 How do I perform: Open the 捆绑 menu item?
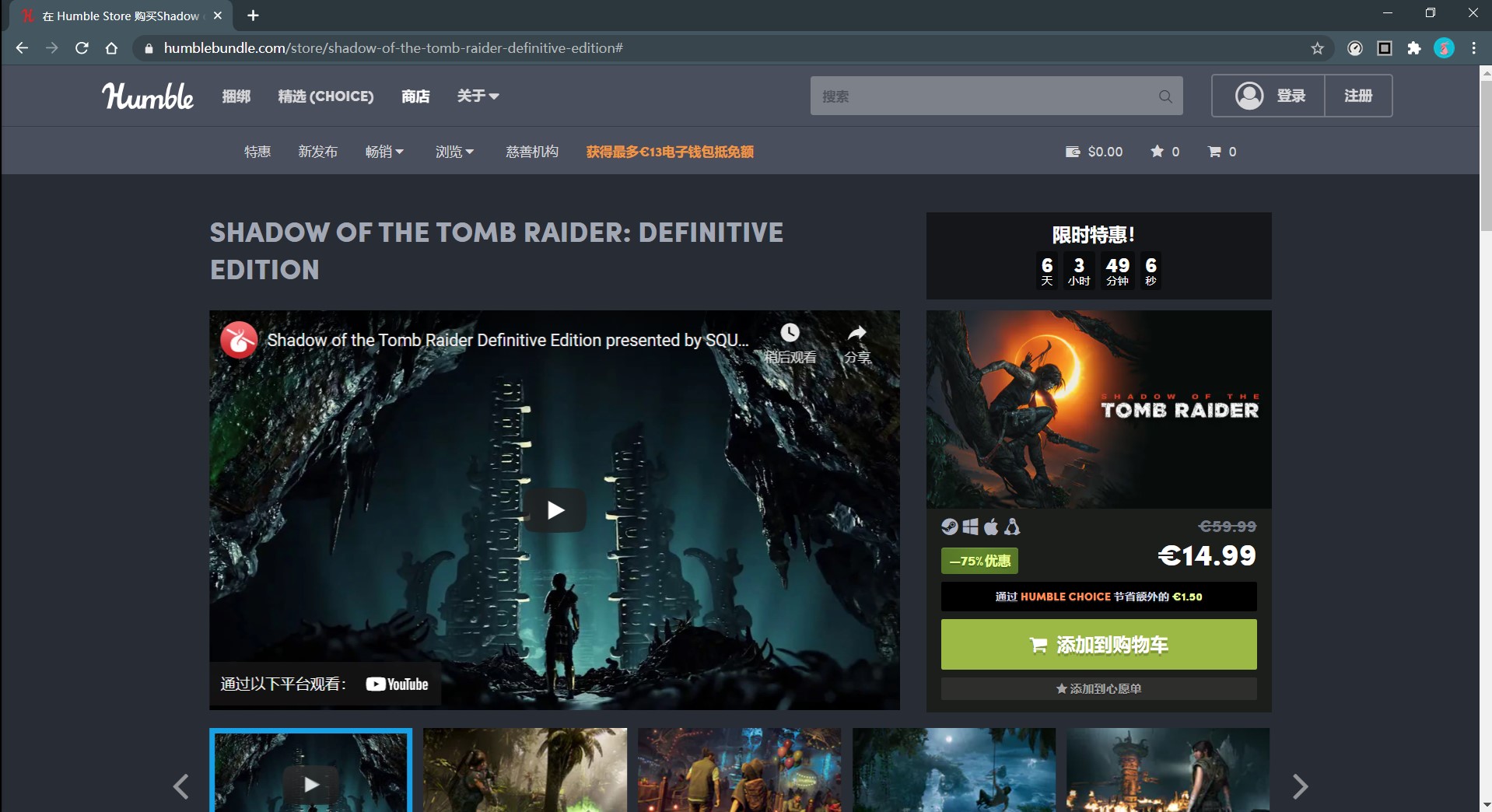tap(236, 96)
